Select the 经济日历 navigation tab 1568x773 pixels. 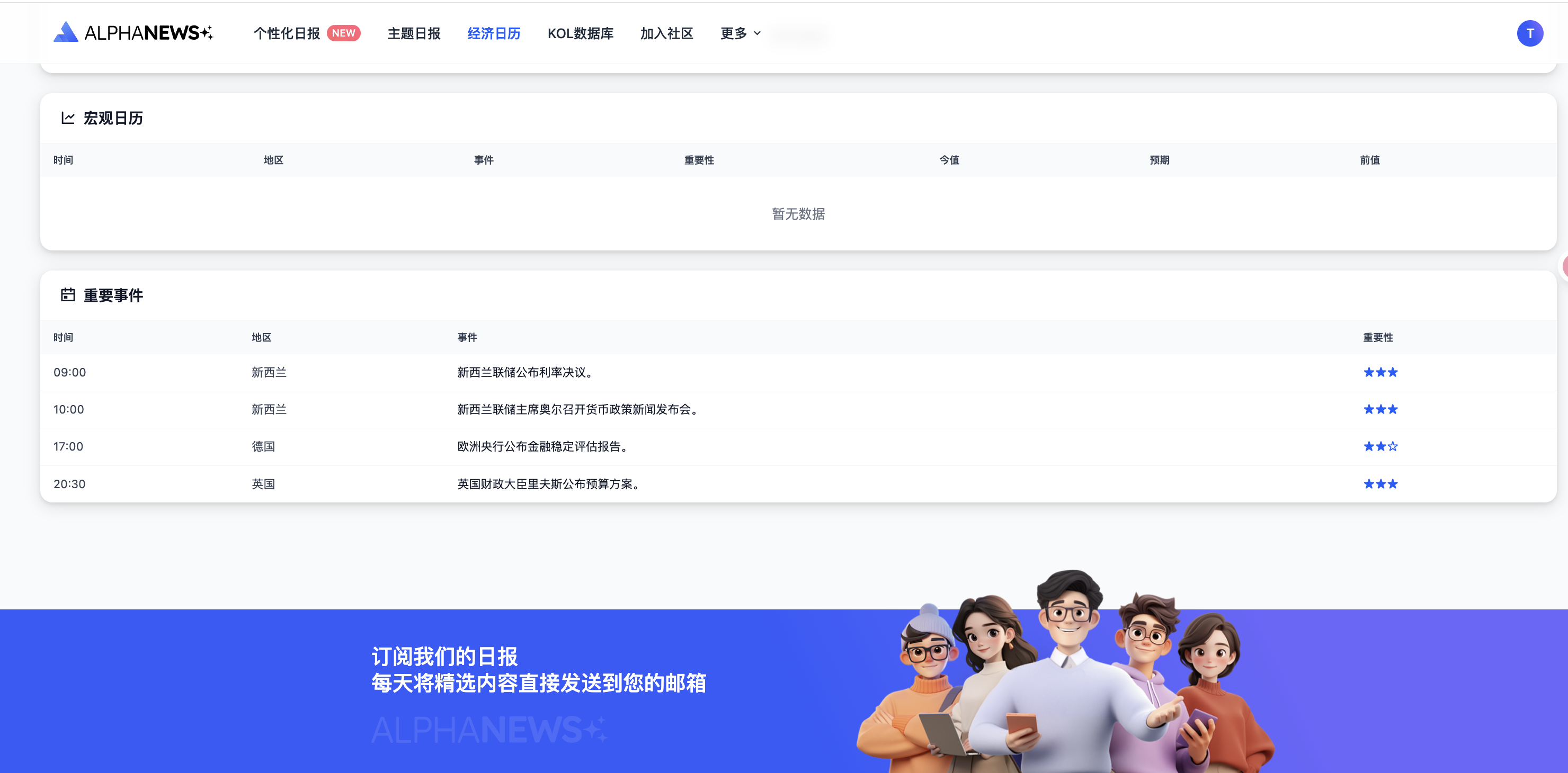tap(494, 33)
